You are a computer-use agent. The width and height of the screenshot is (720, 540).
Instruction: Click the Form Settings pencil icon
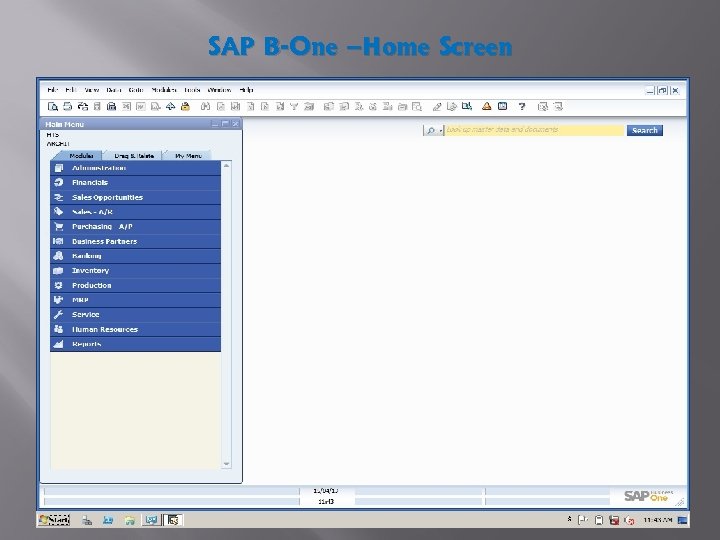(437, 107)
